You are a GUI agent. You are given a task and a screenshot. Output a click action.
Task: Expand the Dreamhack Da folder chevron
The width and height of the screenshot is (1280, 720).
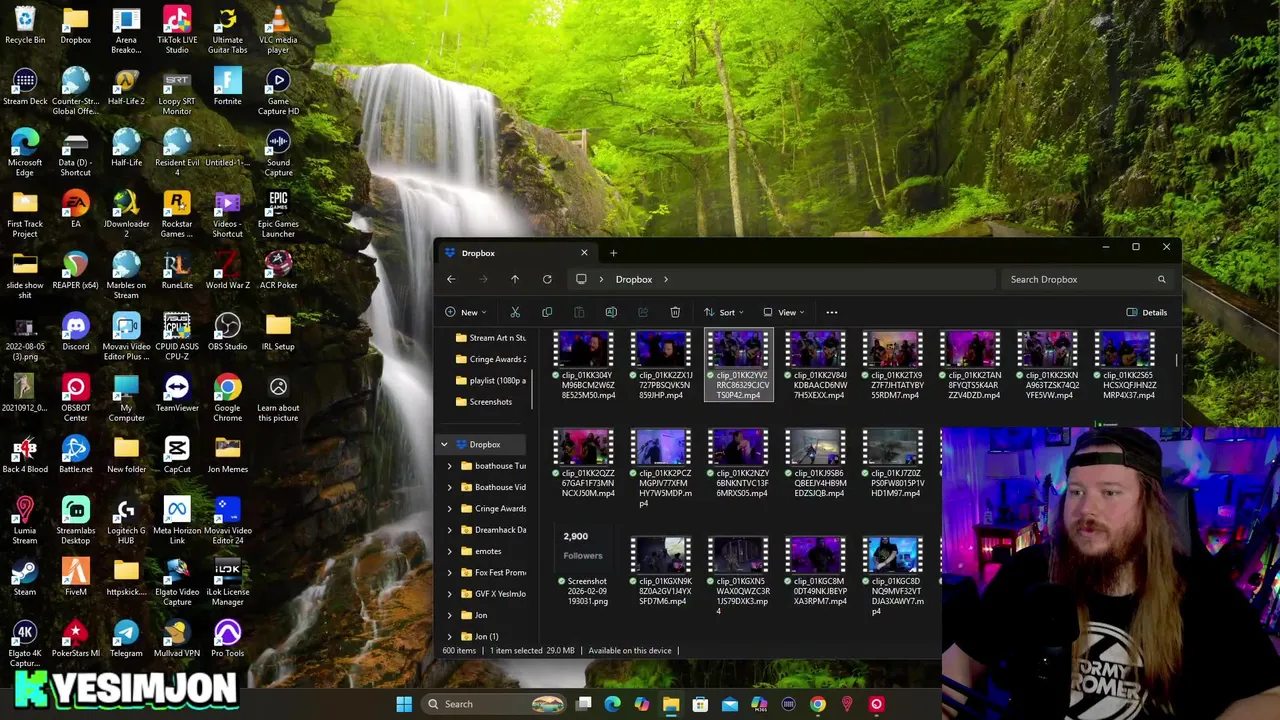click(x=449, y=530)
